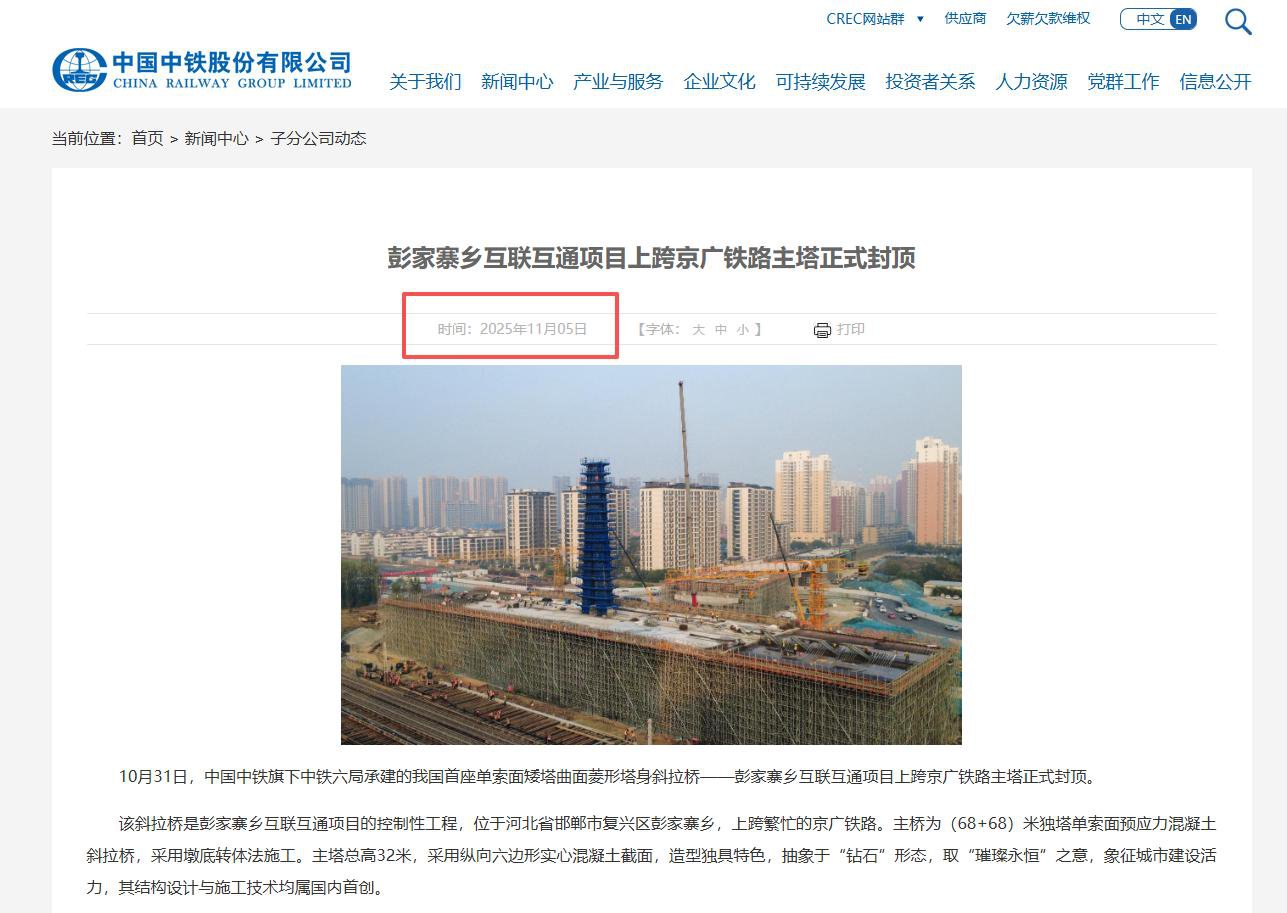The height and width of the screenshot is (913, 1287).
Task: Open the 新闻中心 menu
Action: click(517, 82)
